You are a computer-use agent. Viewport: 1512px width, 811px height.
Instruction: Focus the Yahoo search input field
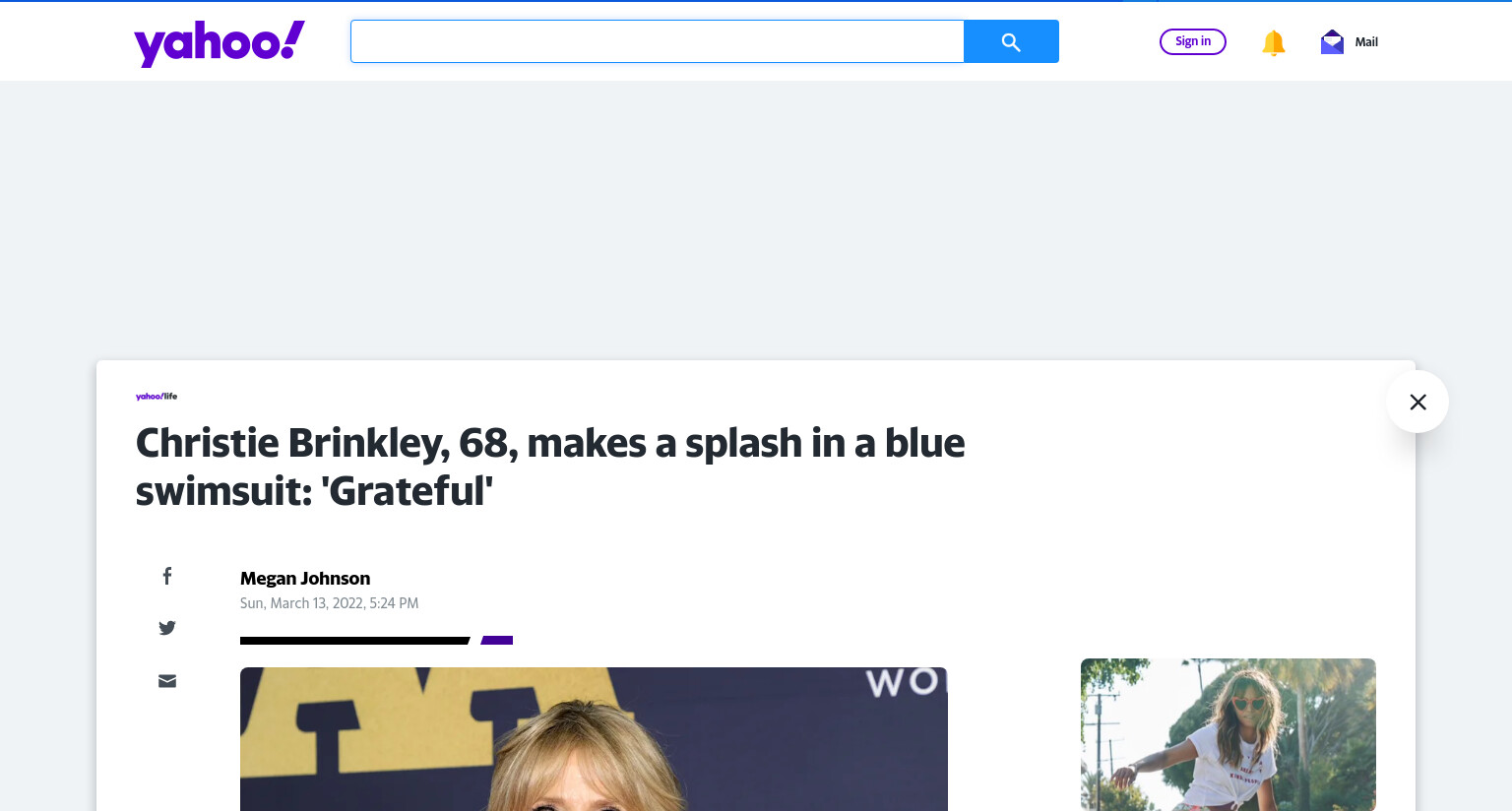pos(658,41)
